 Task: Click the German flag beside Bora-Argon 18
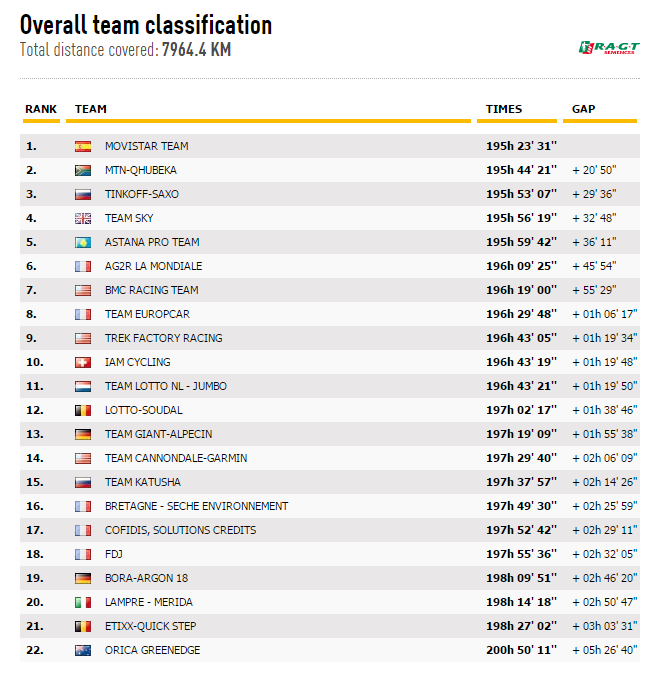83,578
